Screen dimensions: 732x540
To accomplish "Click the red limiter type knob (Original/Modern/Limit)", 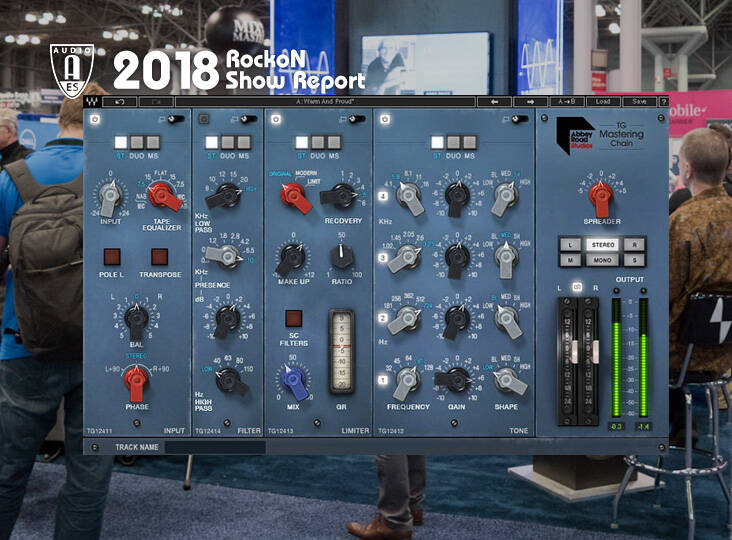I will [295, 196].
